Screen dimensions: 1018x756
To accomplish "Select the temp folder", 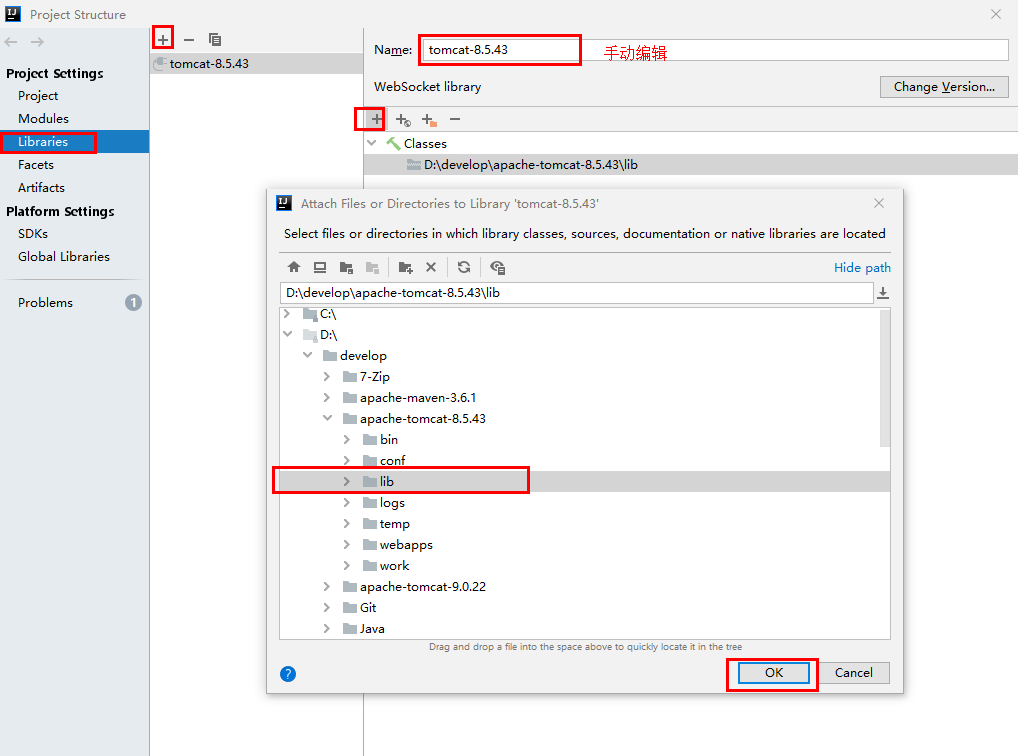I will (x=394, y=523).
